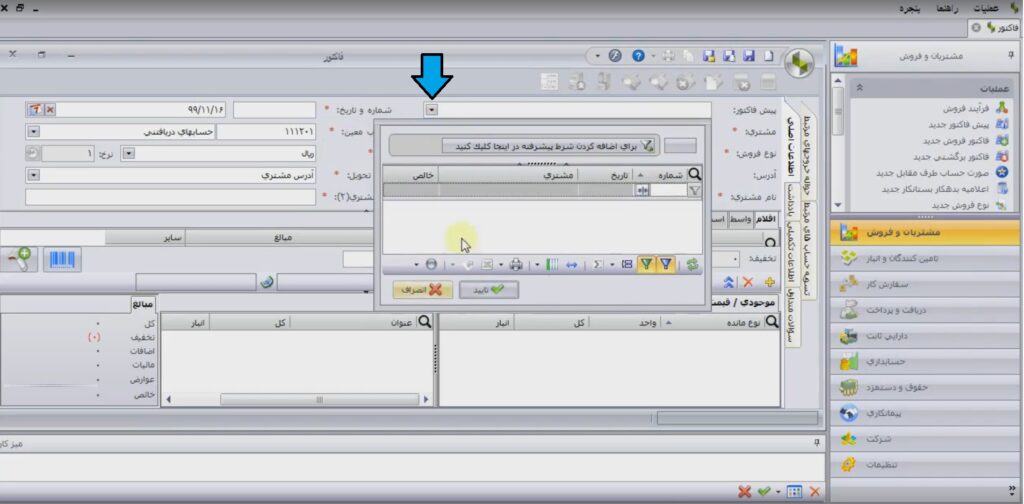1024x504 pixels.
Task: Confirm selection with the تایید button
Action: coord(489,290)
